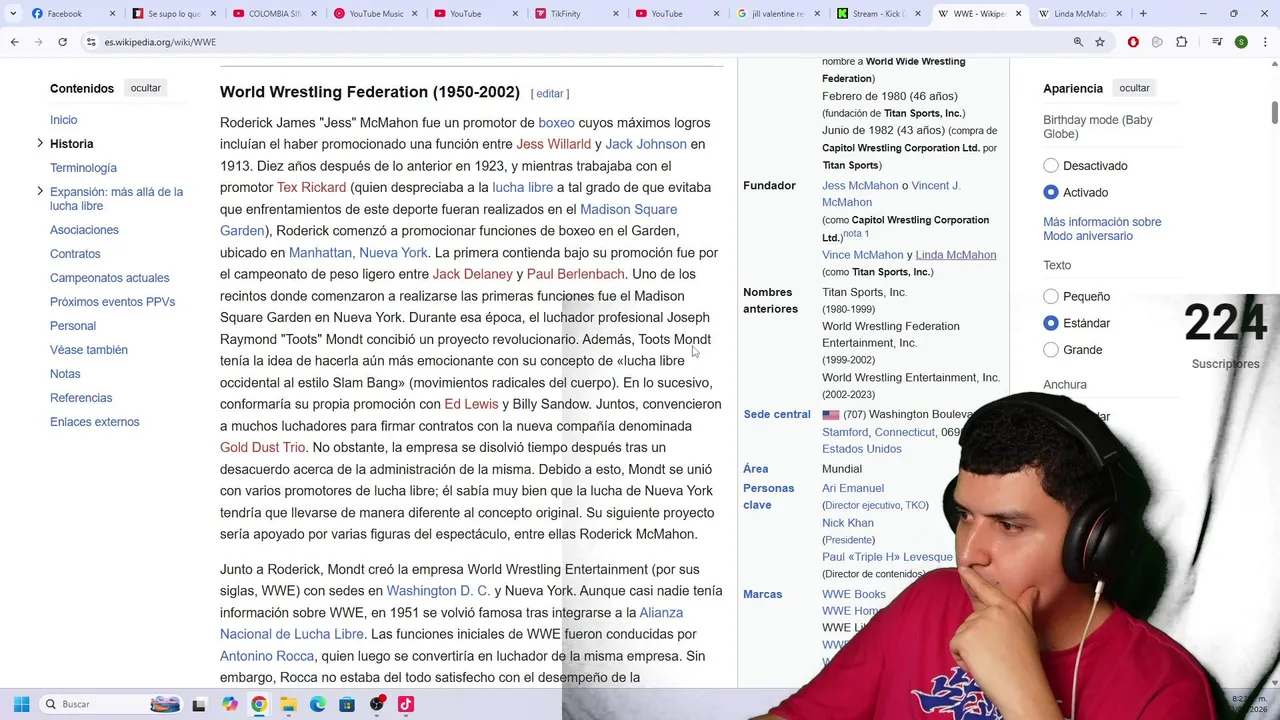Open 'Más información sobre Modo aniversario' link
This screenshot has width=1280, height=720.
(1102, 229)
